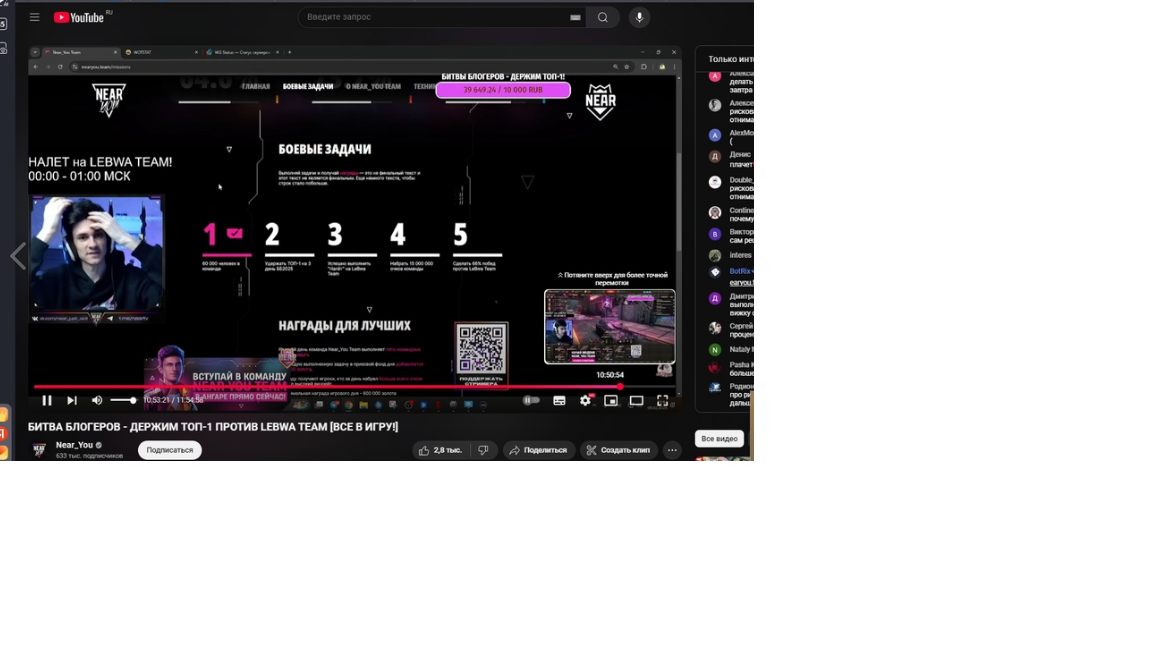Click the 'Сергей' chat author name
This screenshot has height=648, width=1152.
point(741,326)
